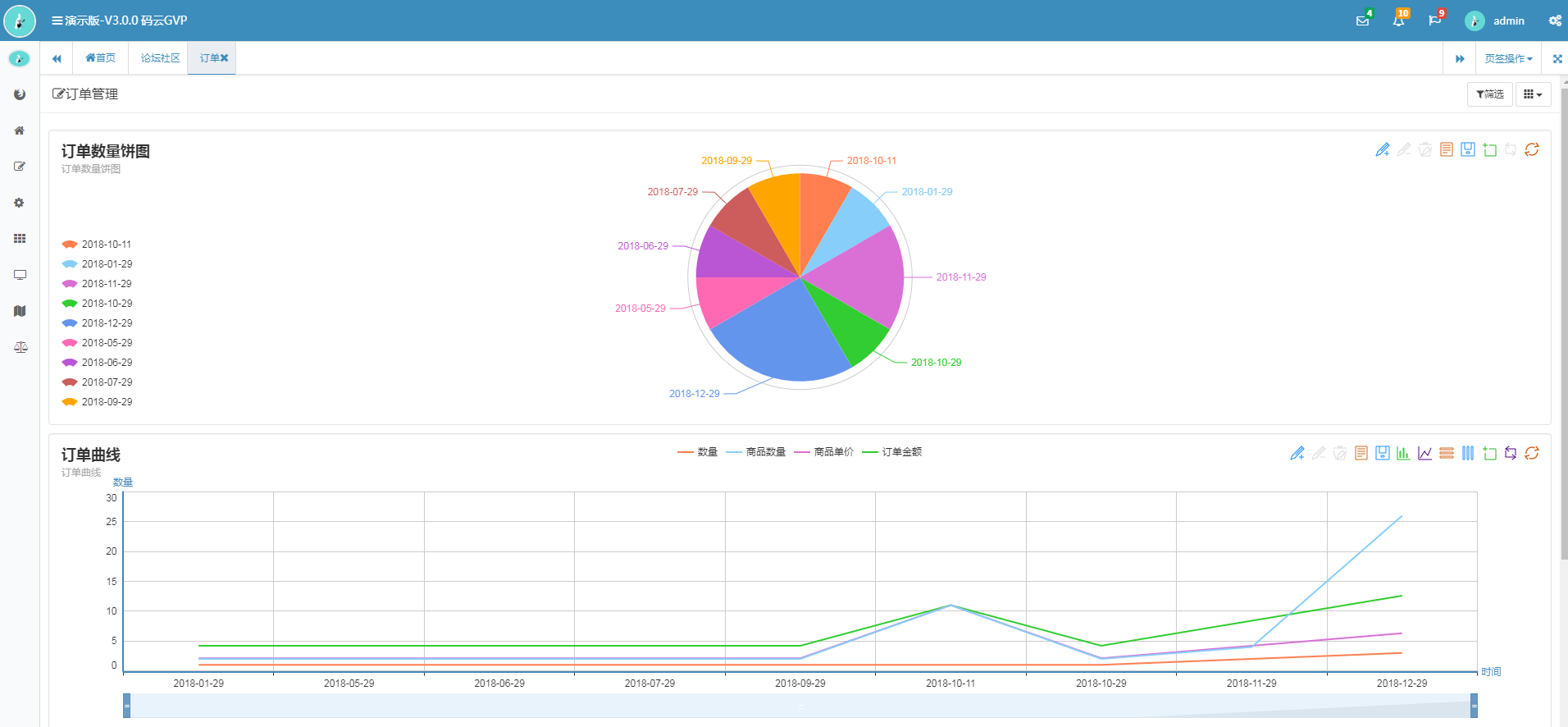Go to the 首页 tab

100,58
